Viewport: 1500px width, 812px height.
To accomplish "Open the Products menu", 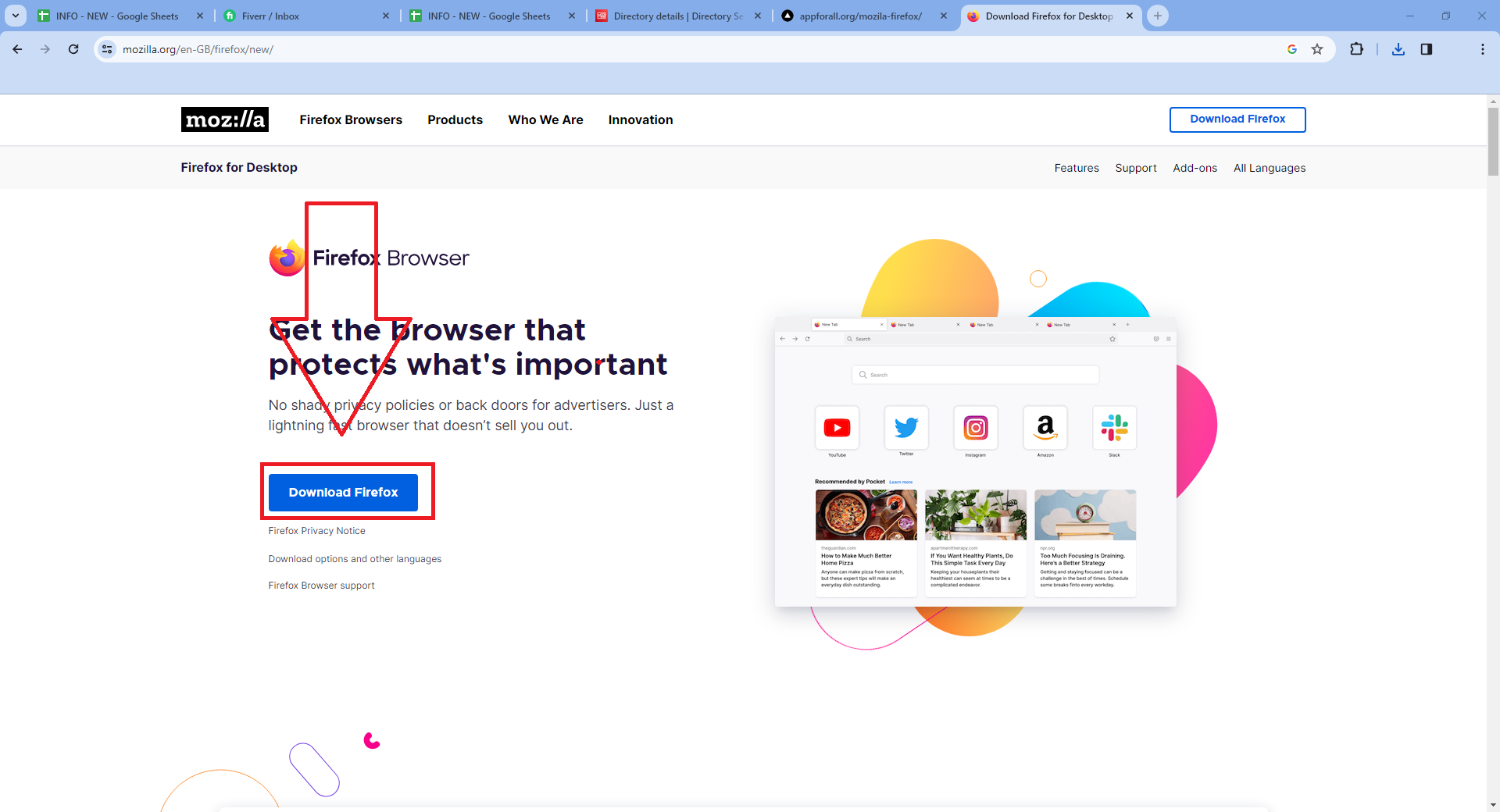I will click(455, 119).
